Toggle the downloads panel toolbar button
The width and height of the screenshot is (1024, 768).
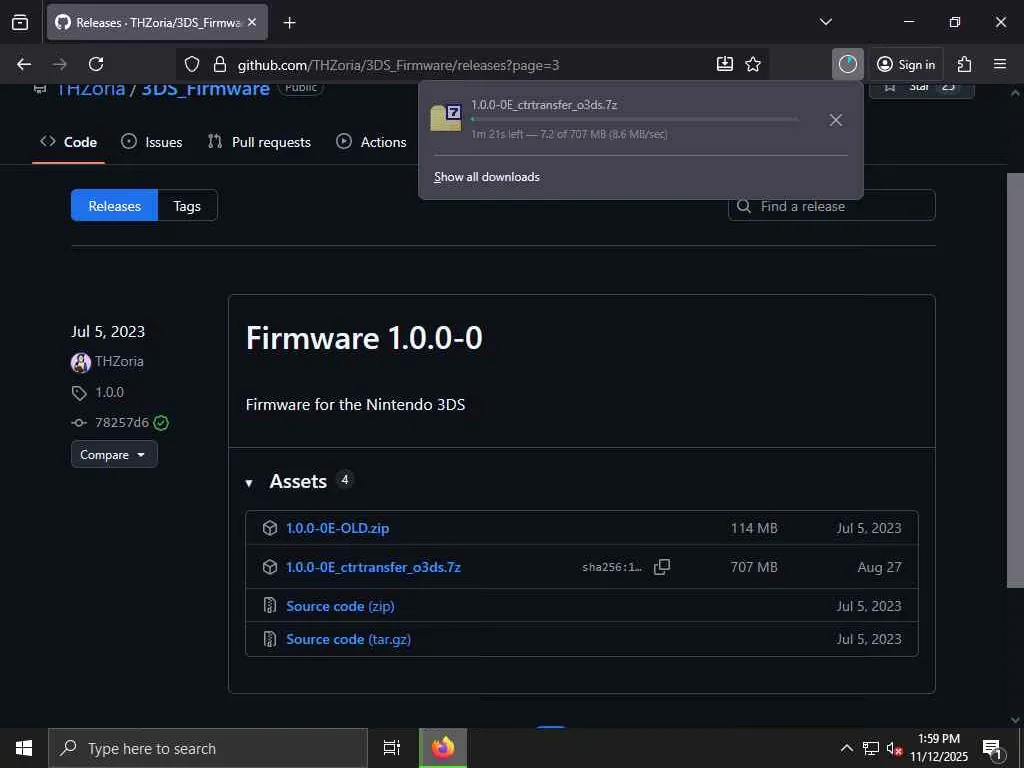click(848, 64)
